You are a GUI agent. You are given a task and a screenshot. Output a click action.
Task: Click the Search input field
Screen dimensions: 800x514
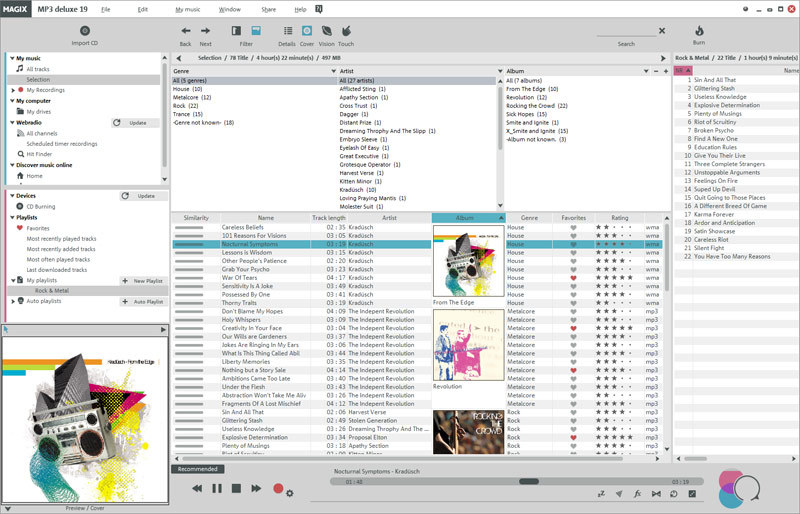pyautogui.click(x=626, y=31)
